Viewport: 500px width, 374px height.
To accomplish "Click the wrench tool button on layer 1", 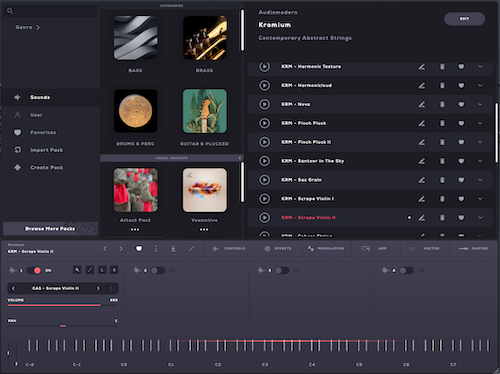I will pyautogui.click(x=77, y=270).
